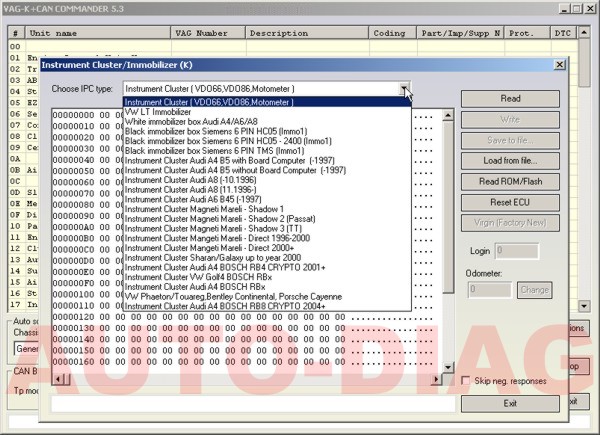Image resolution: width=600 pixels, height=435 pixels.
Task: Enable Skip neg. responses checkbox
Action: (466, 381)
